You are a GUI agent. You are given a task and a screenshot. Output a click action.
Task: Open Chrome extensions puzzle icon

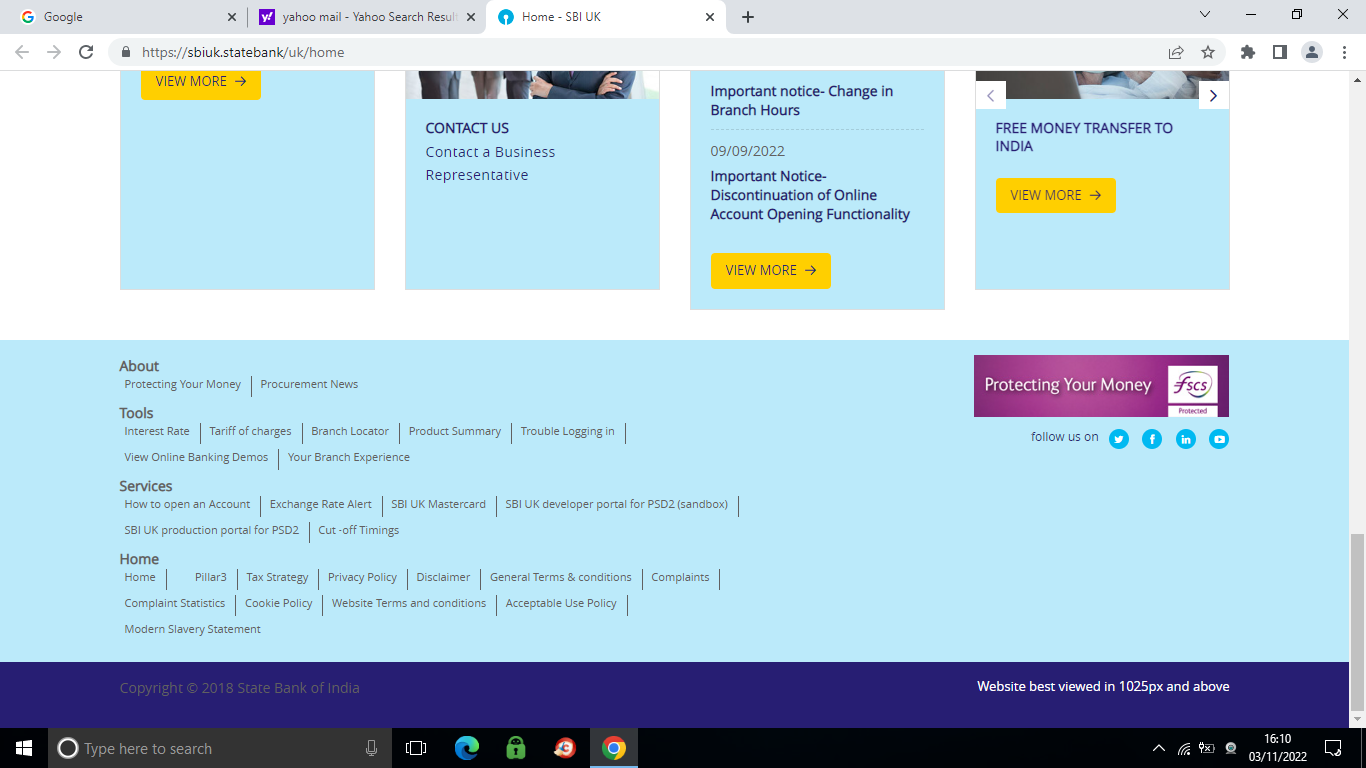click(1247, 52)
